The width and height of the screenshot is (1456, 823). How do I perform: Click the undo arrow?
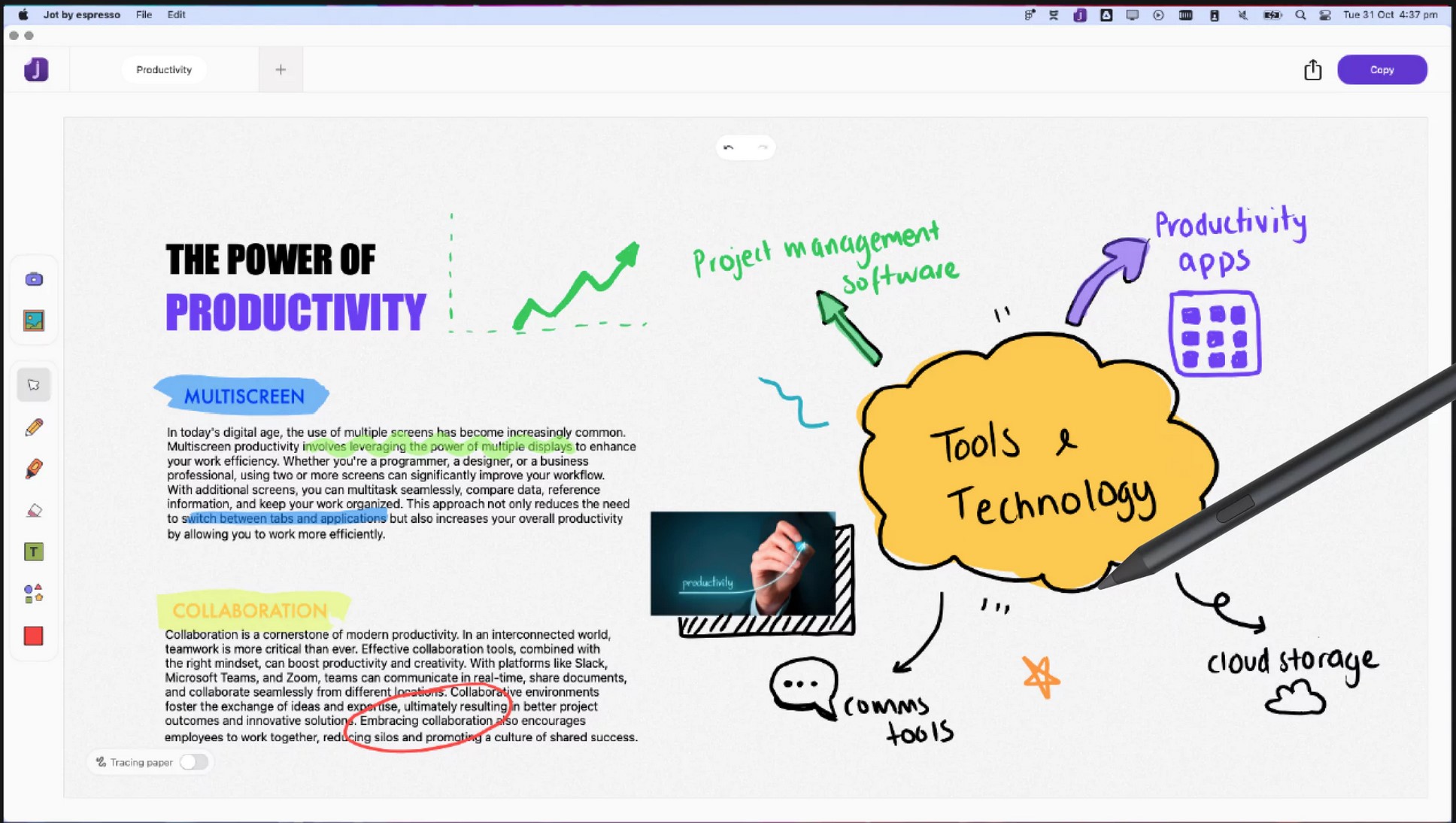(728, 147)
